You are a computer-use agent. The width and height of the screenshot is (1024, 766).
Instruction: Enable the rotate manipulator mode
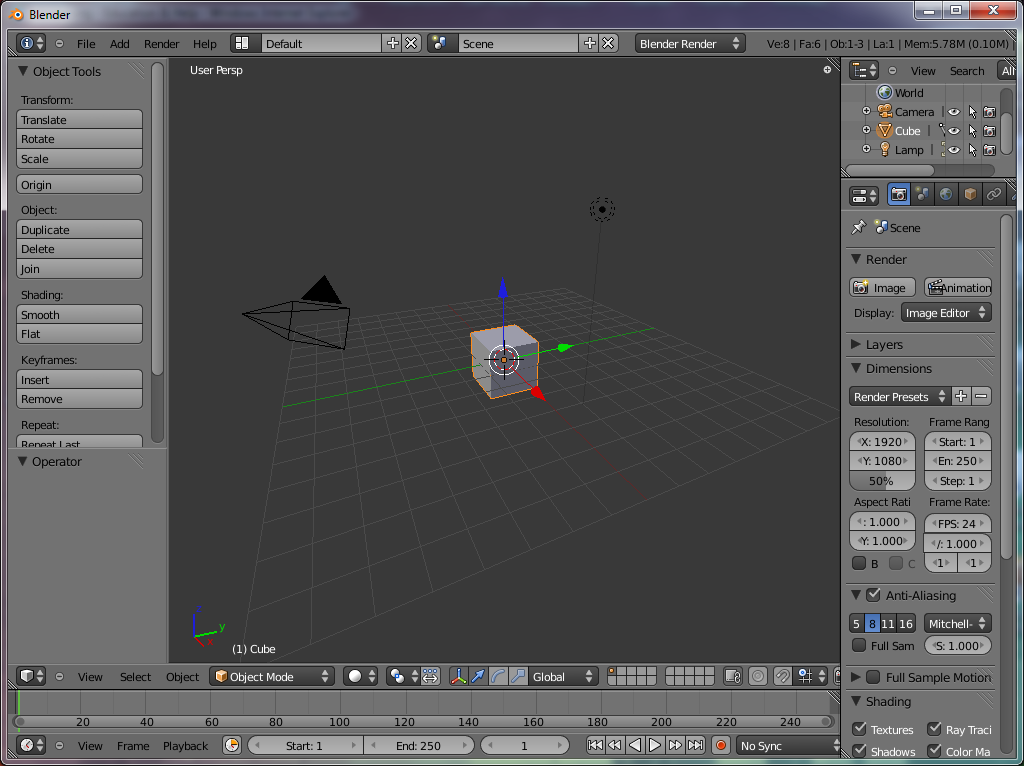coord(498,676)
